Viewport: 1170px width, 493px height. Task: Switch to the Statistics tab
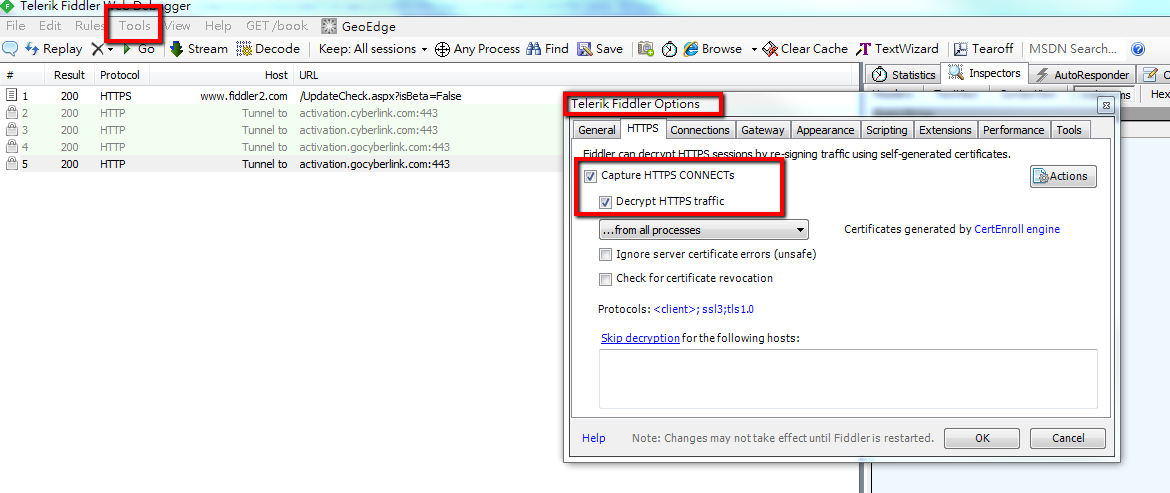coord(904,75)
